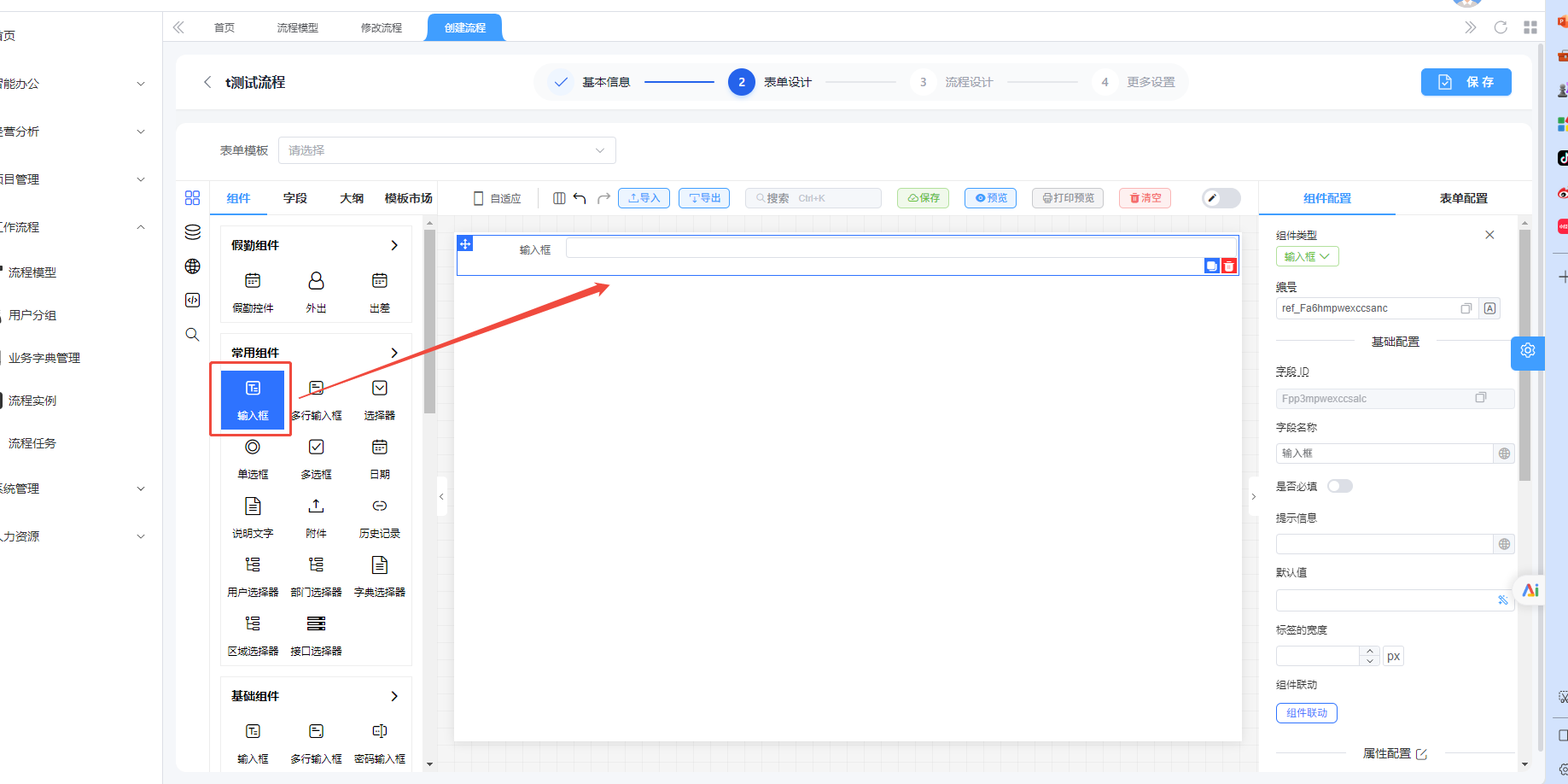Undo the last form edit
Viewport: 1568px width, 784px height.
(580, 198)
